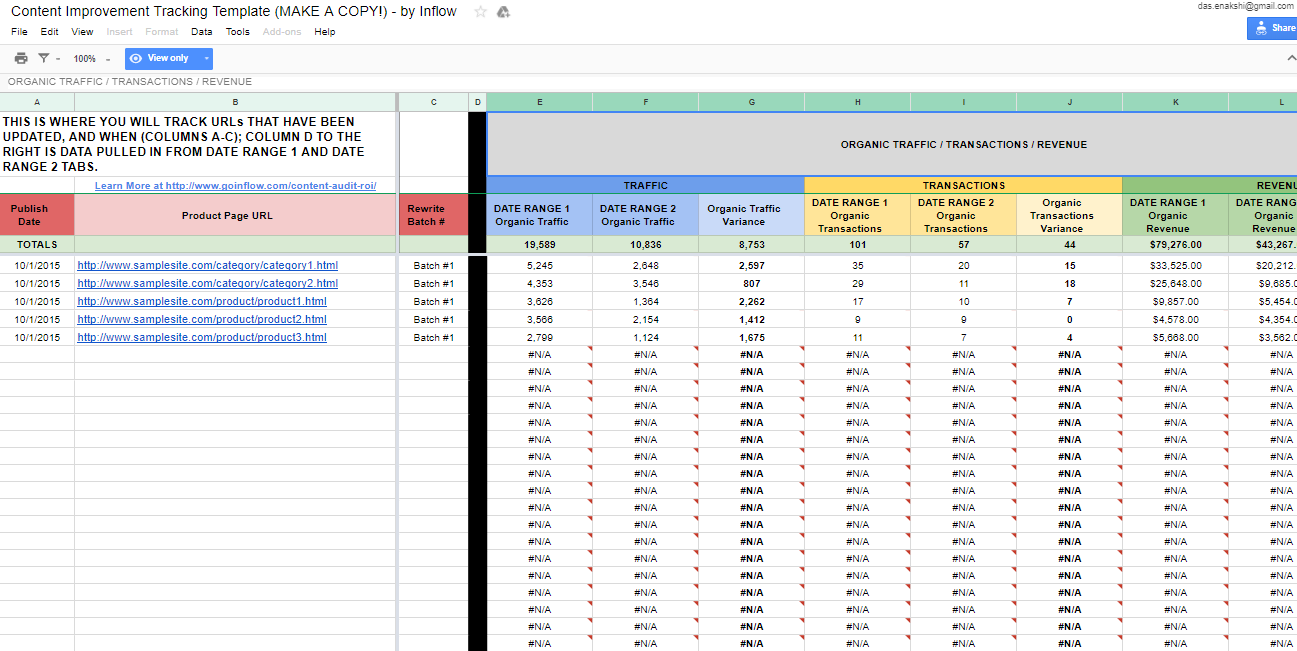Star this spreadsheet document

480,12
